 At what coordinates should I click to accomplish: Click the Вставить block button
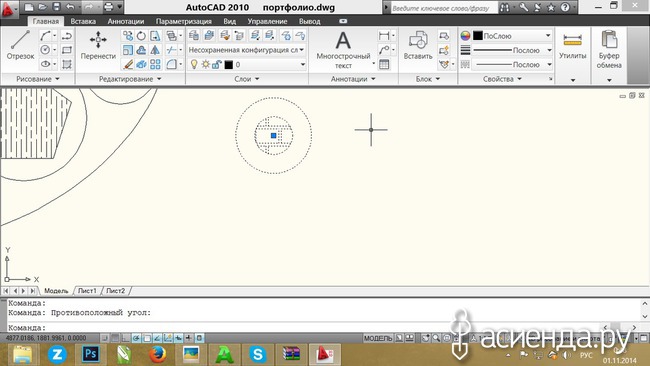pyautogui.click(x=418, y=46)
